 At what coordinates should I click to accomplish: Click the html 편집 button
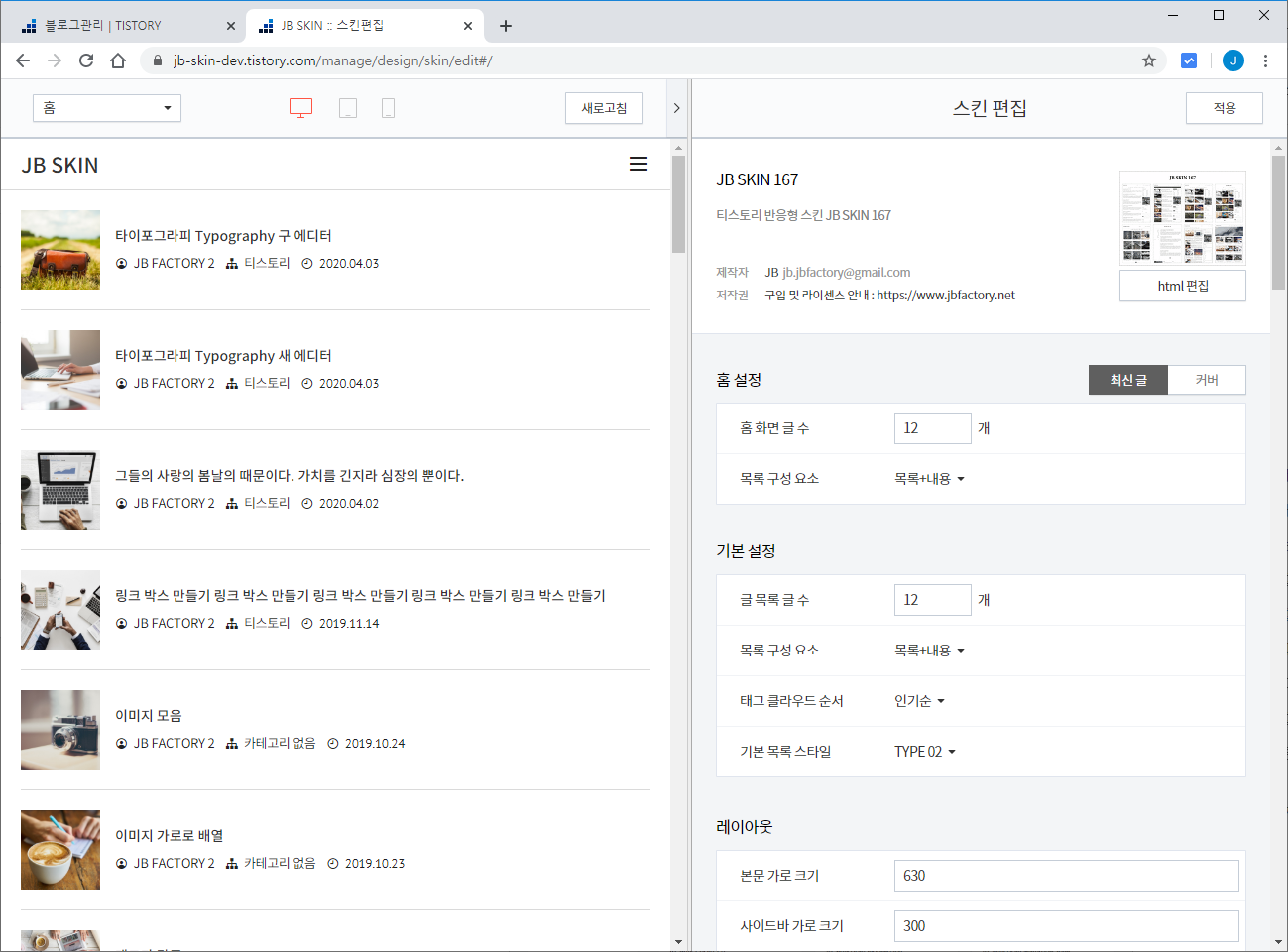point(1183,286)
